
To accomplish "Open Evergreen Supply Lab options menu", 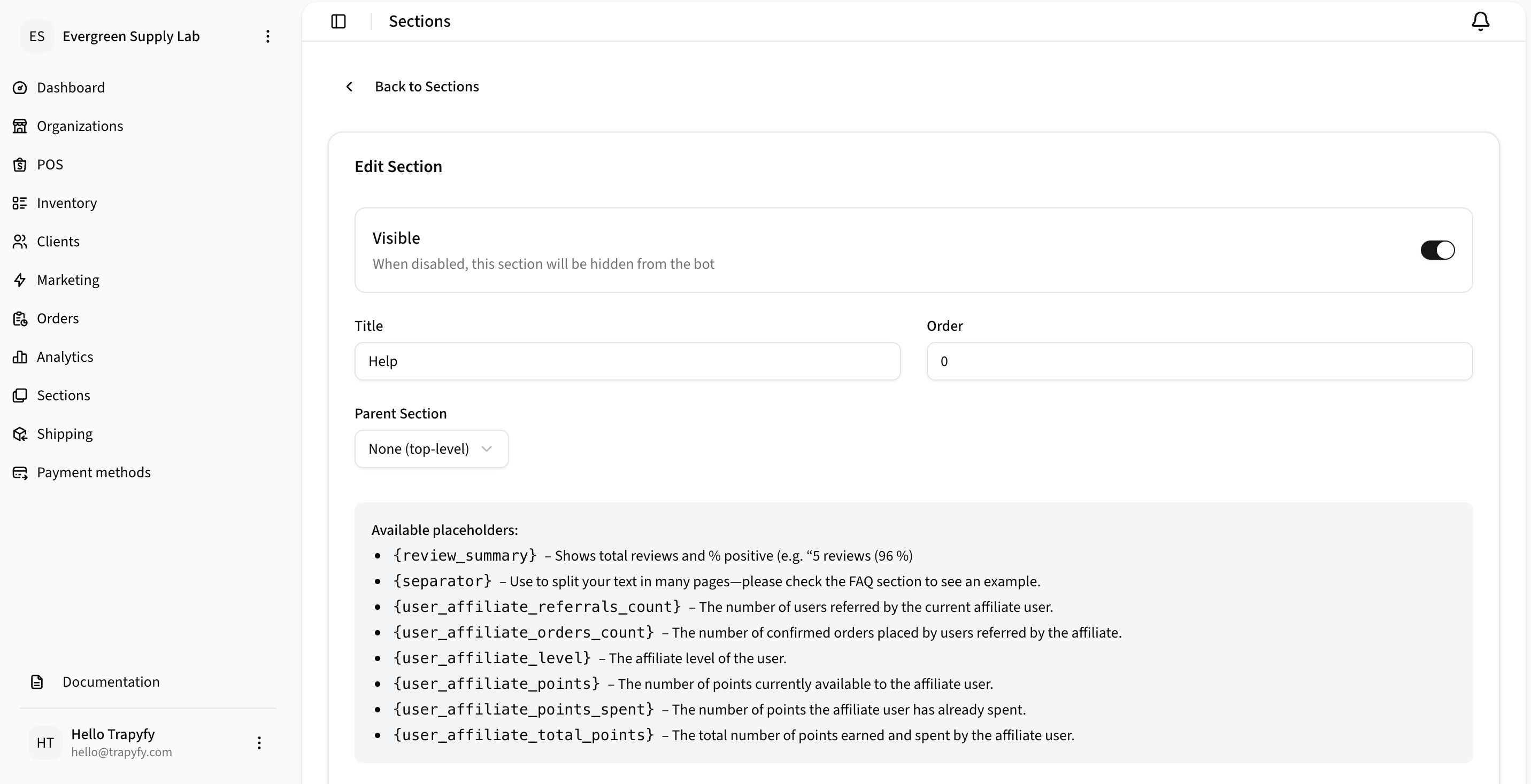I will point(268,37).
